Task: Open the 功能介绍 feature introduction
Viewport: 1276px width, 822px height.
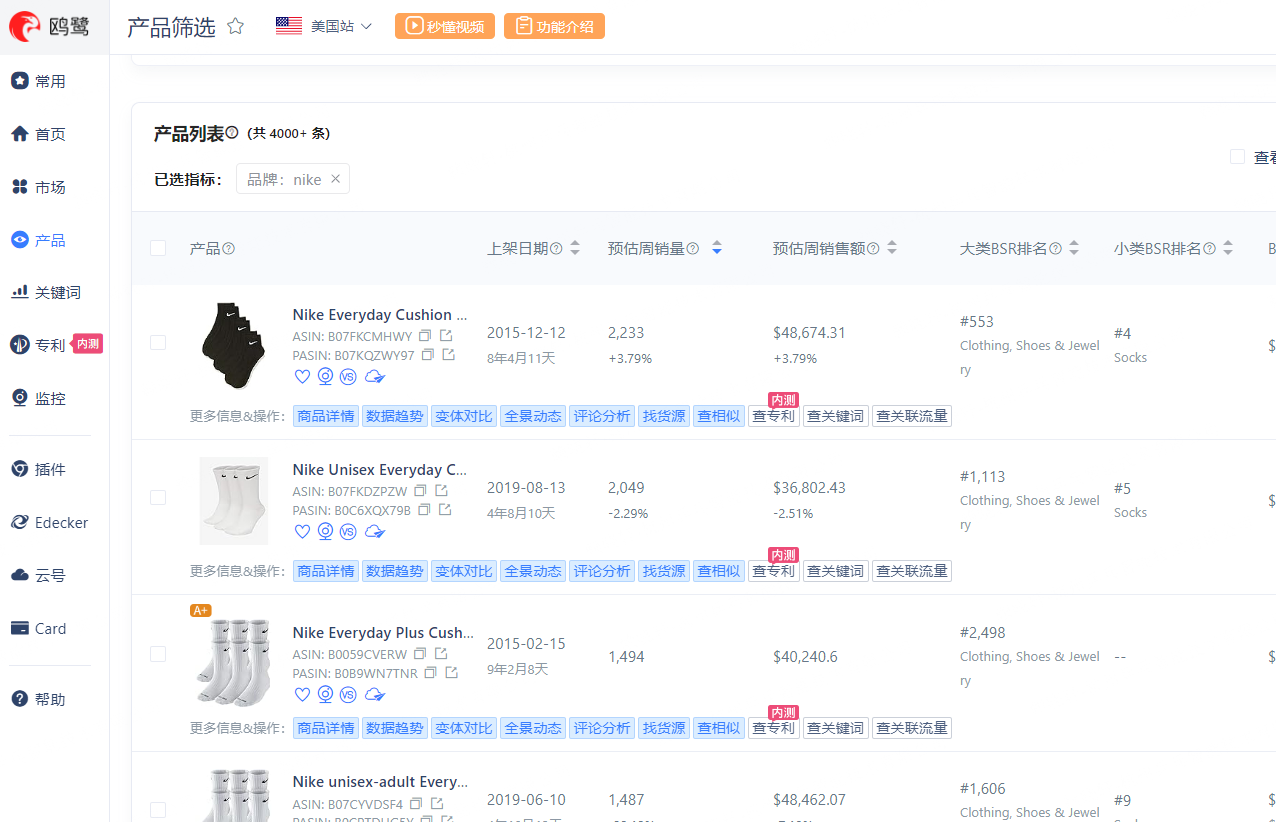Action: (x=554, y=26)
